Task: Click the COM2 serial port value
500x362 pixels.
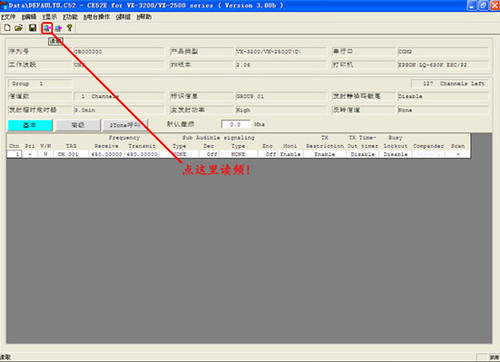Action: [443, 52]
